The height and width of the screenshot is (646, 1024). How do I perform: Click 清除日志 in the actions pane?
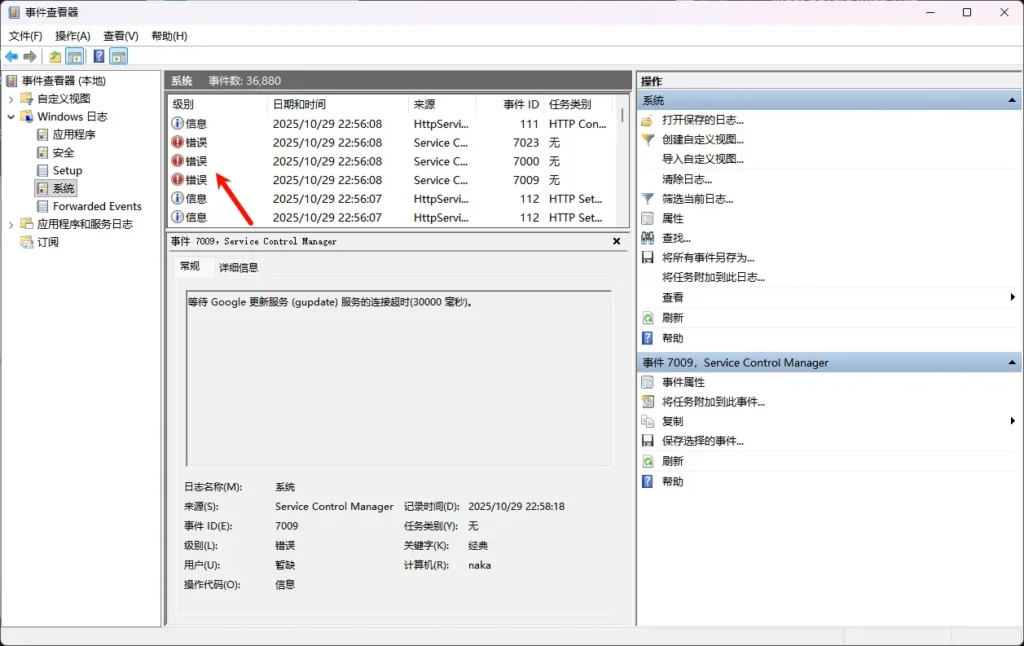coord(684,180)
